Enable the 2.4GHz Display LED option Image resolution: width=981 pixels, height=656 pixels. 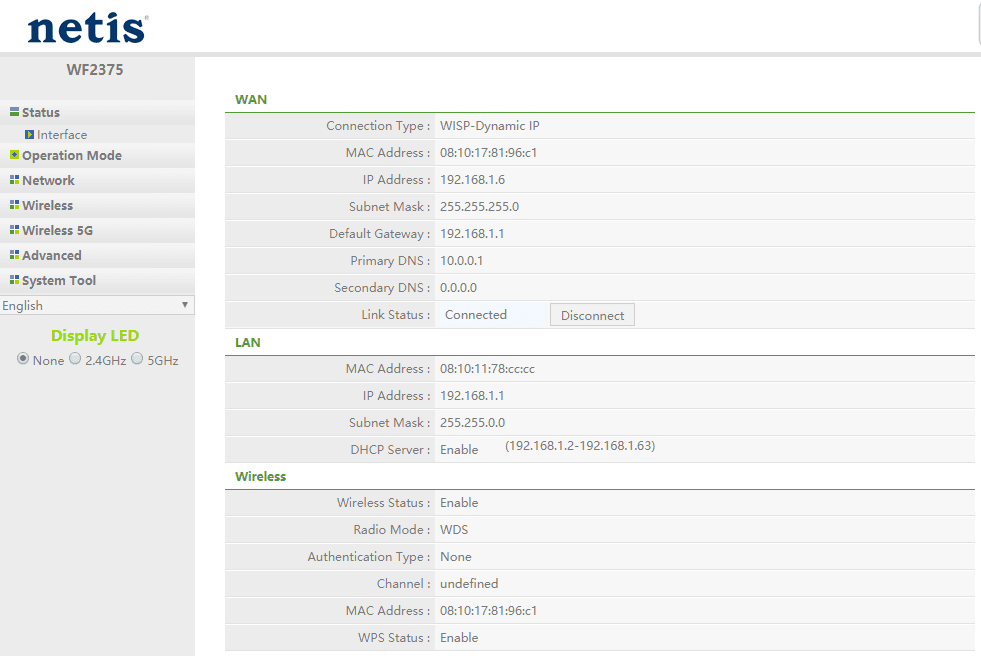click(x=74, y=359)
